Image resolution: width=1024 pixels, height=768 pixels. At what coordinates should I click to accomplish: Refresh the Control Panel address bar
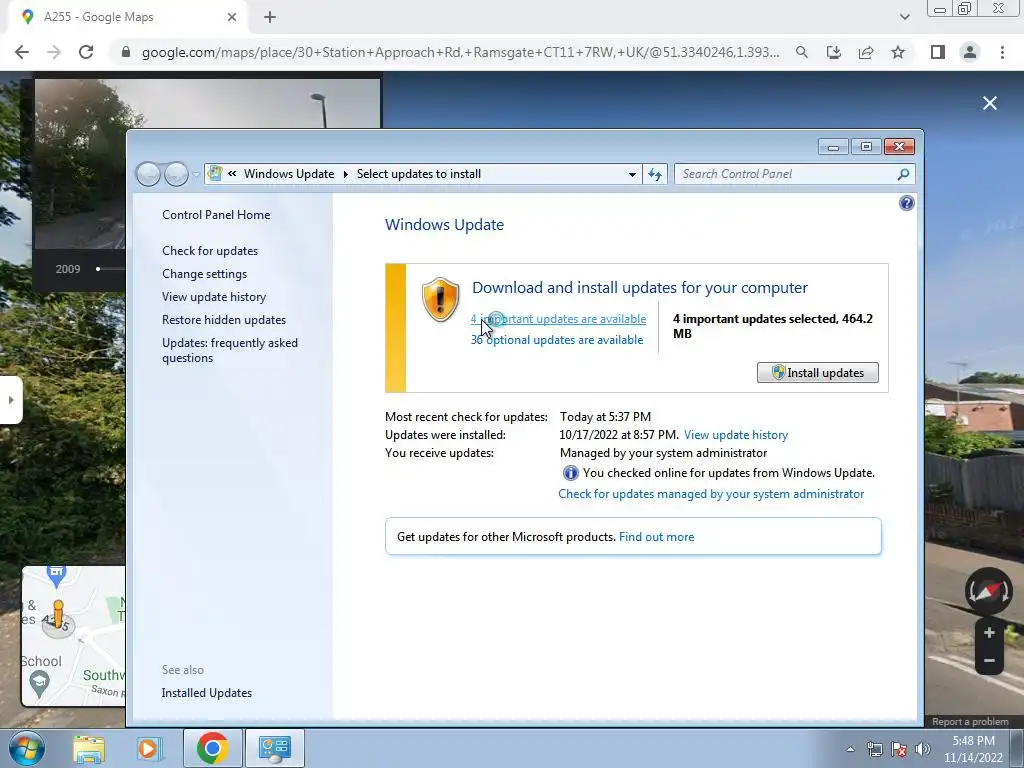coord(655,174)
